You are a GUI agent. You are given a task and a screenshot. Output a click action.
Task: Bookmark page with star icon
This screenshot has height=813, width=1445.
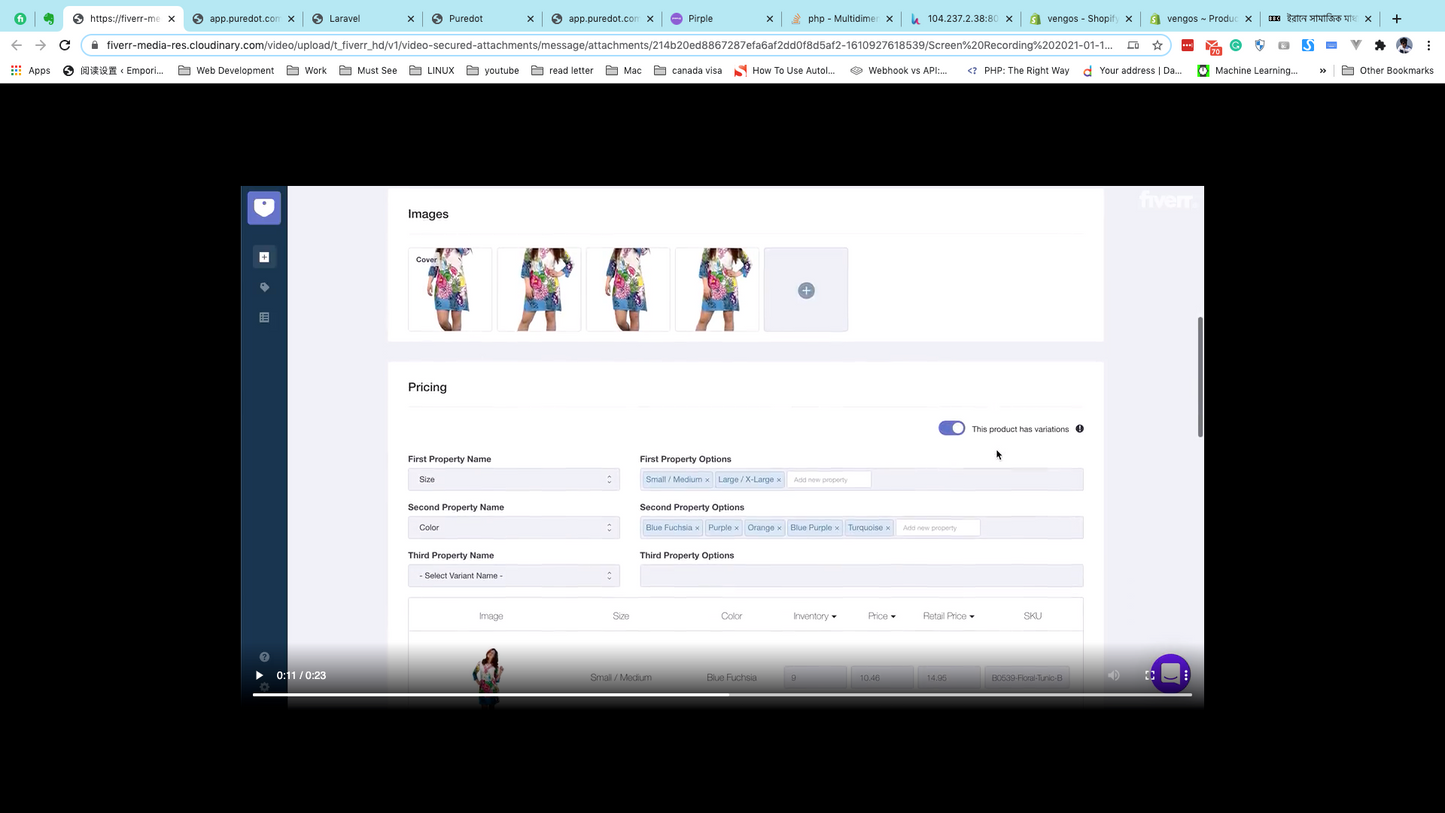point(1157,45)
